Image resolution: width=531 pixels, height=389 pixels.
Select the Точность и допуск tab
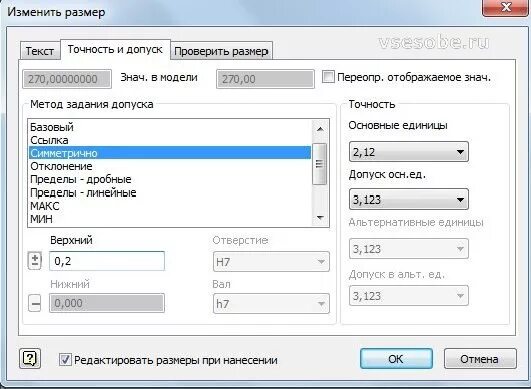click(115, 49)
